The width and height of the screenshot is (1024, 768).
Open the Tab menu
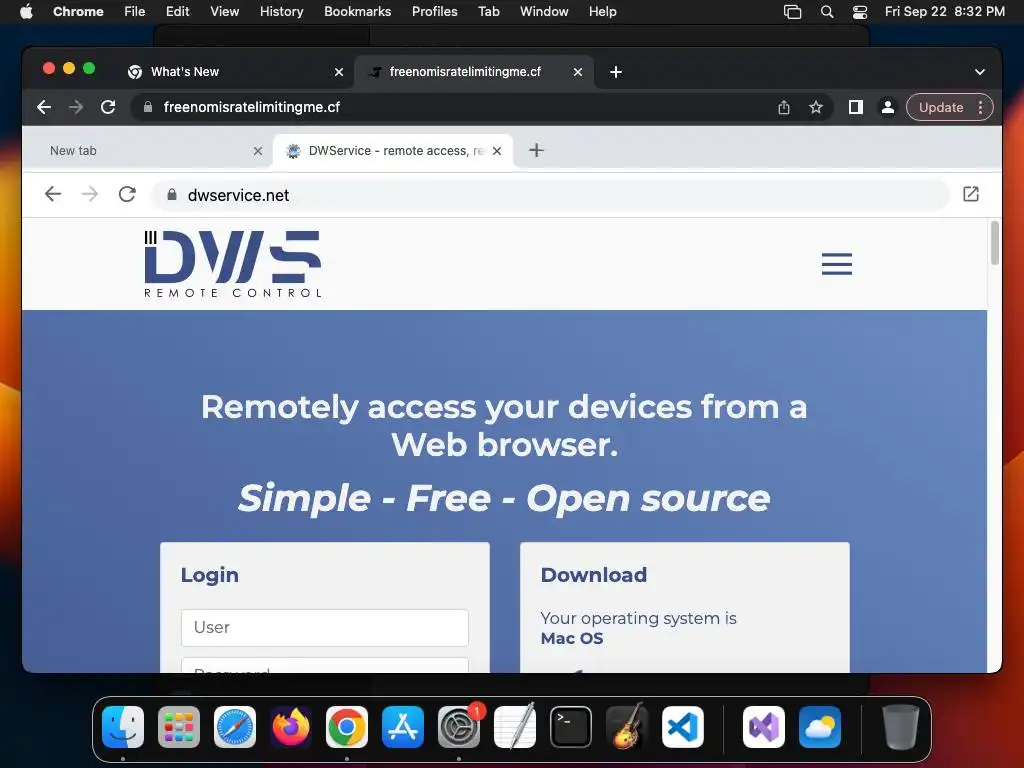click(488, 12)
